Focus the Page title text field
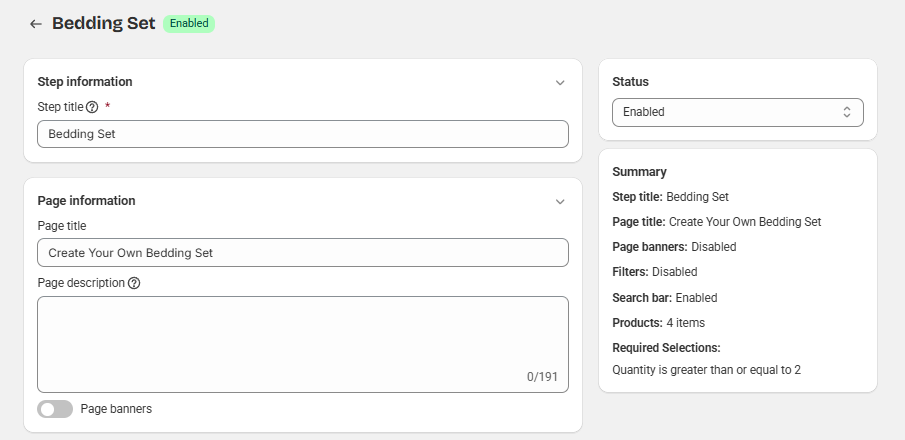 tap(302, 253)
